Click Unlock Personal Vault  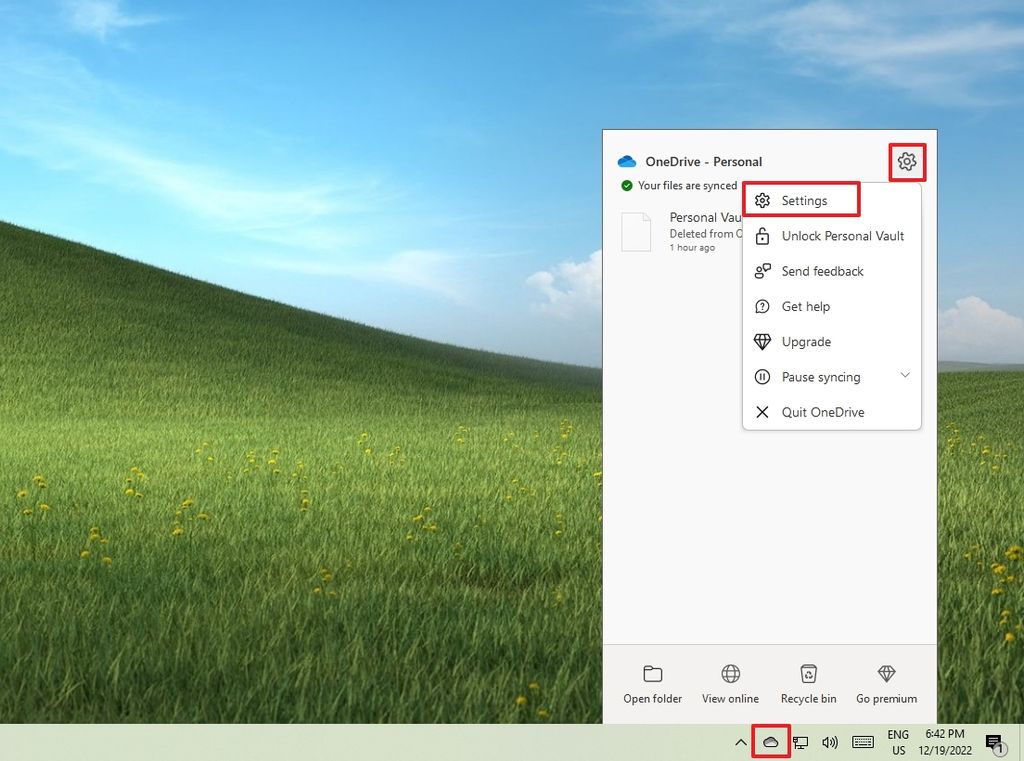[841, 236]
